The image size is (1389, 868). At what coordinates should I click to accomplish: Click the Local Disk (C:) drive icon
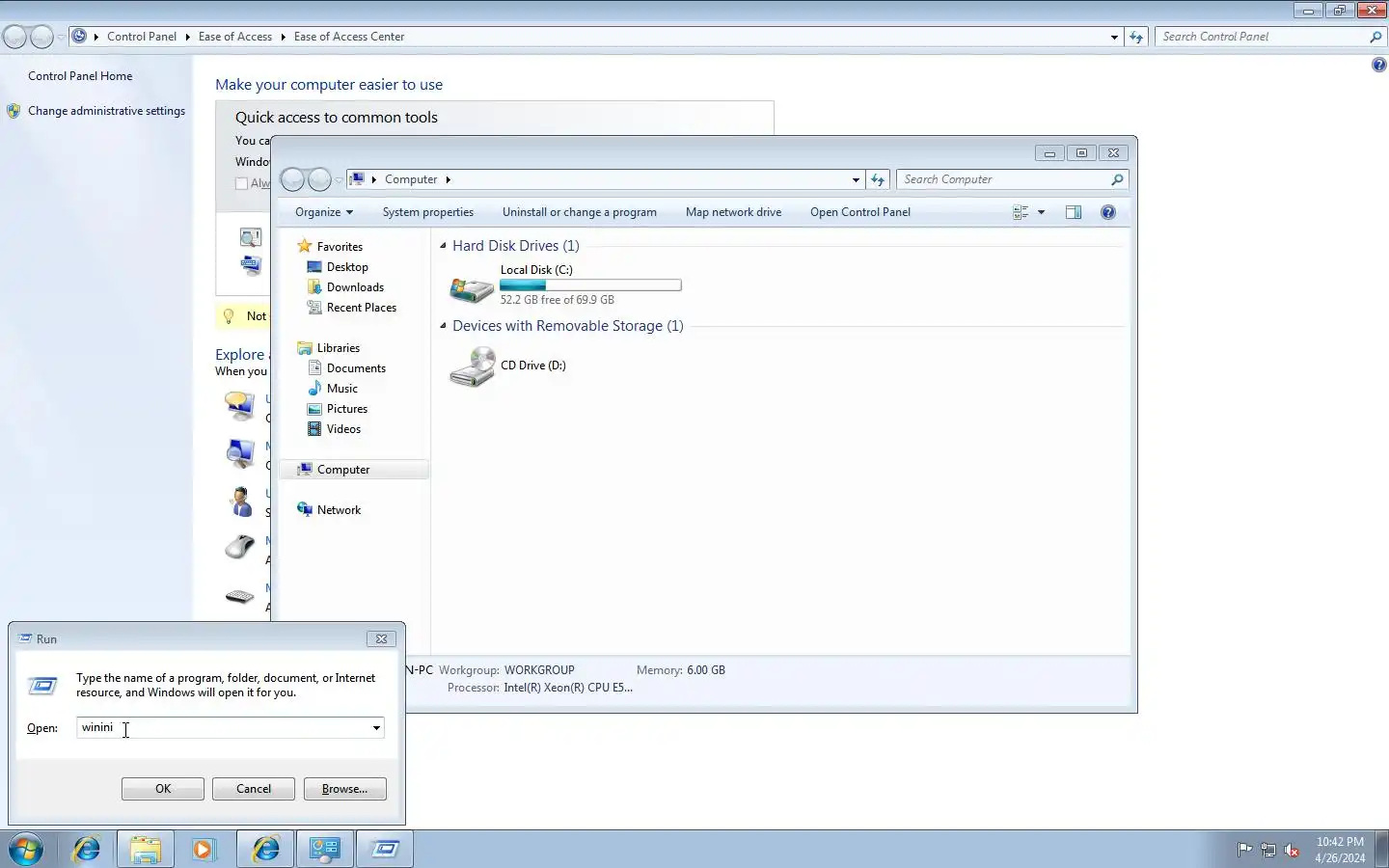point(472,287)
